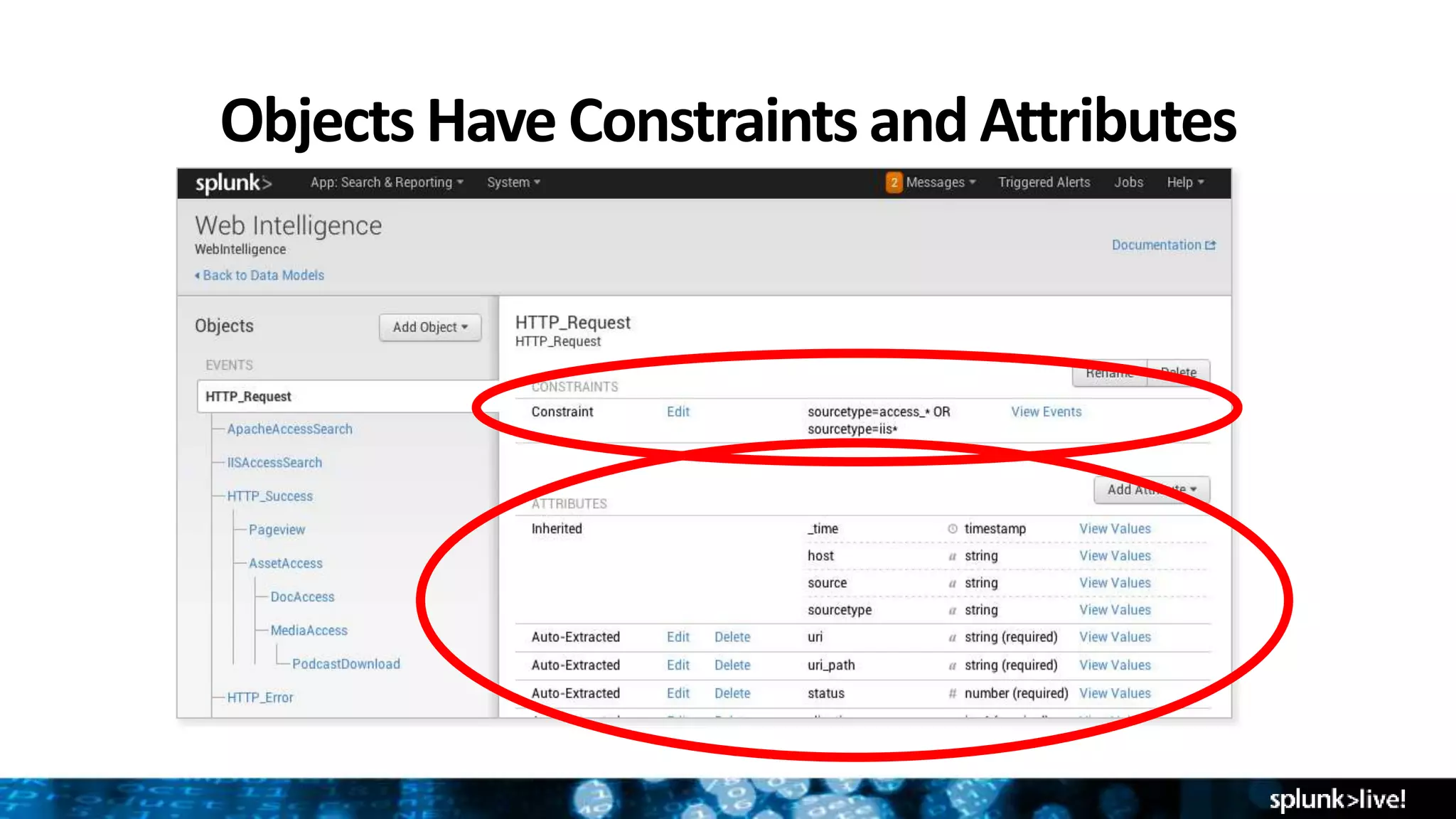The height and width of the screenshot is (819, 1456).
Task: Click the Splunk logo
Action: 234,183
